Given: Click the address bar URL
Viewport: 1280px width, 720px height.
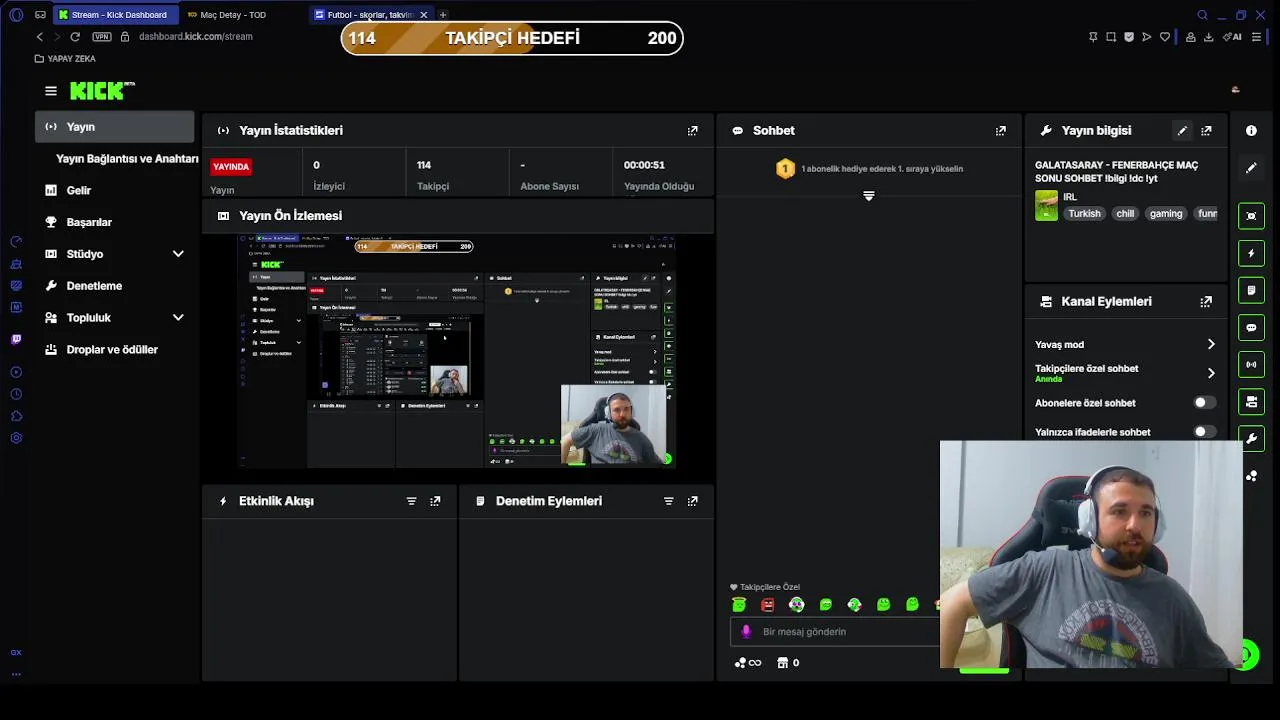Looking at the screenshot, I should (x=196, y=37).
